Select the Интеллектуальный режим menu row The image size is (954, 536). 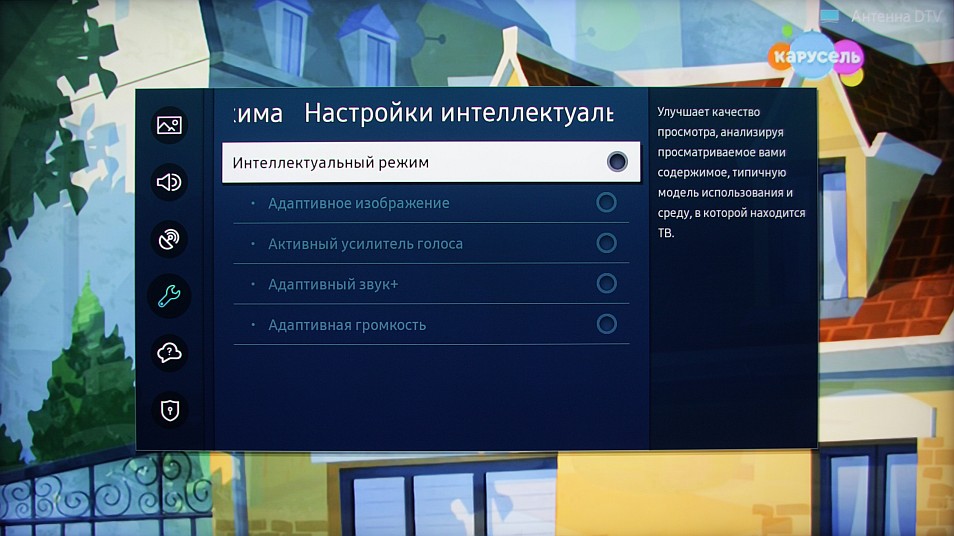[x=431, y=162]
